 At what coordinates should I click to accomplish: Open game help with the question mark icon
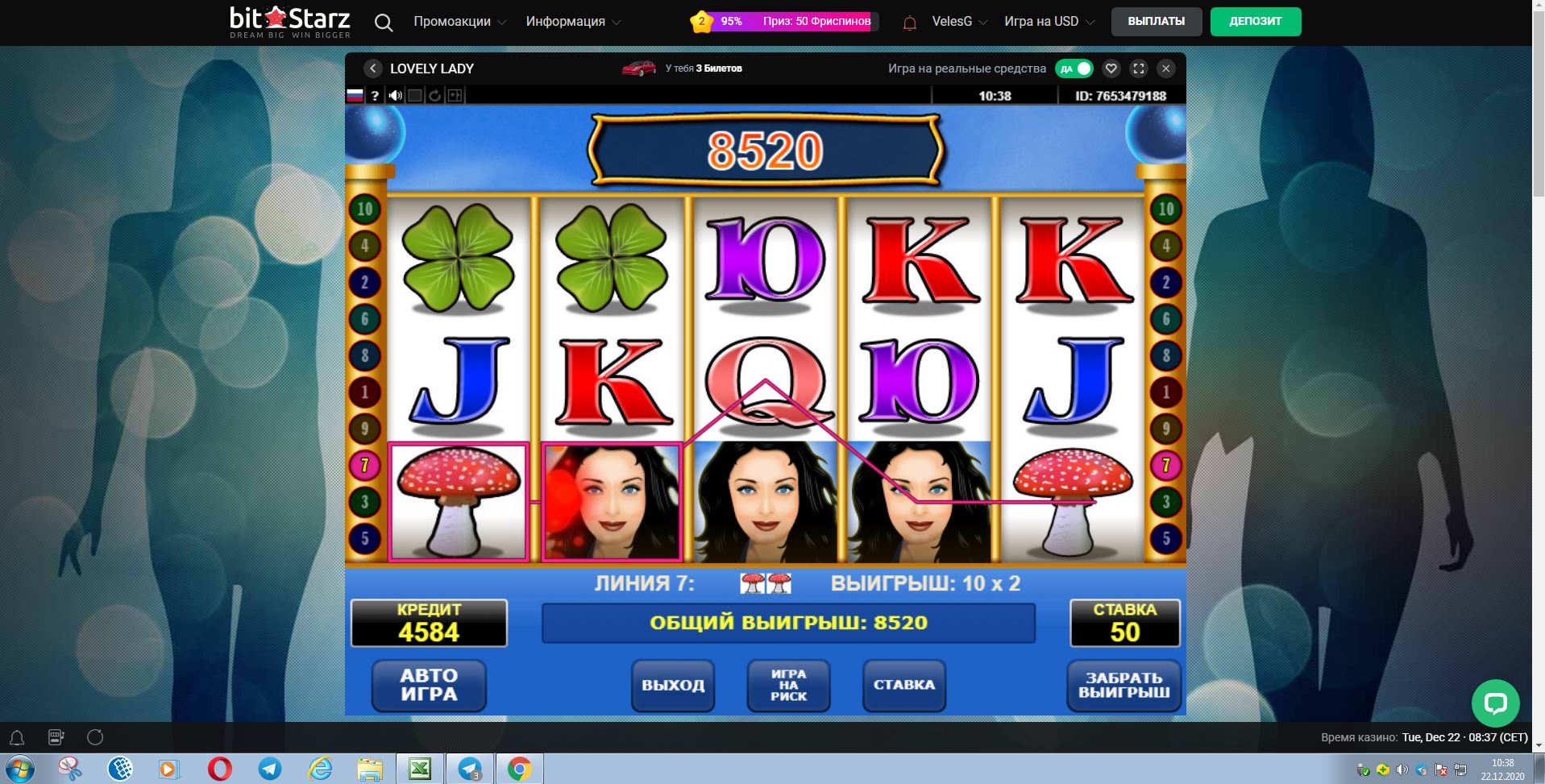pos(375,96)
